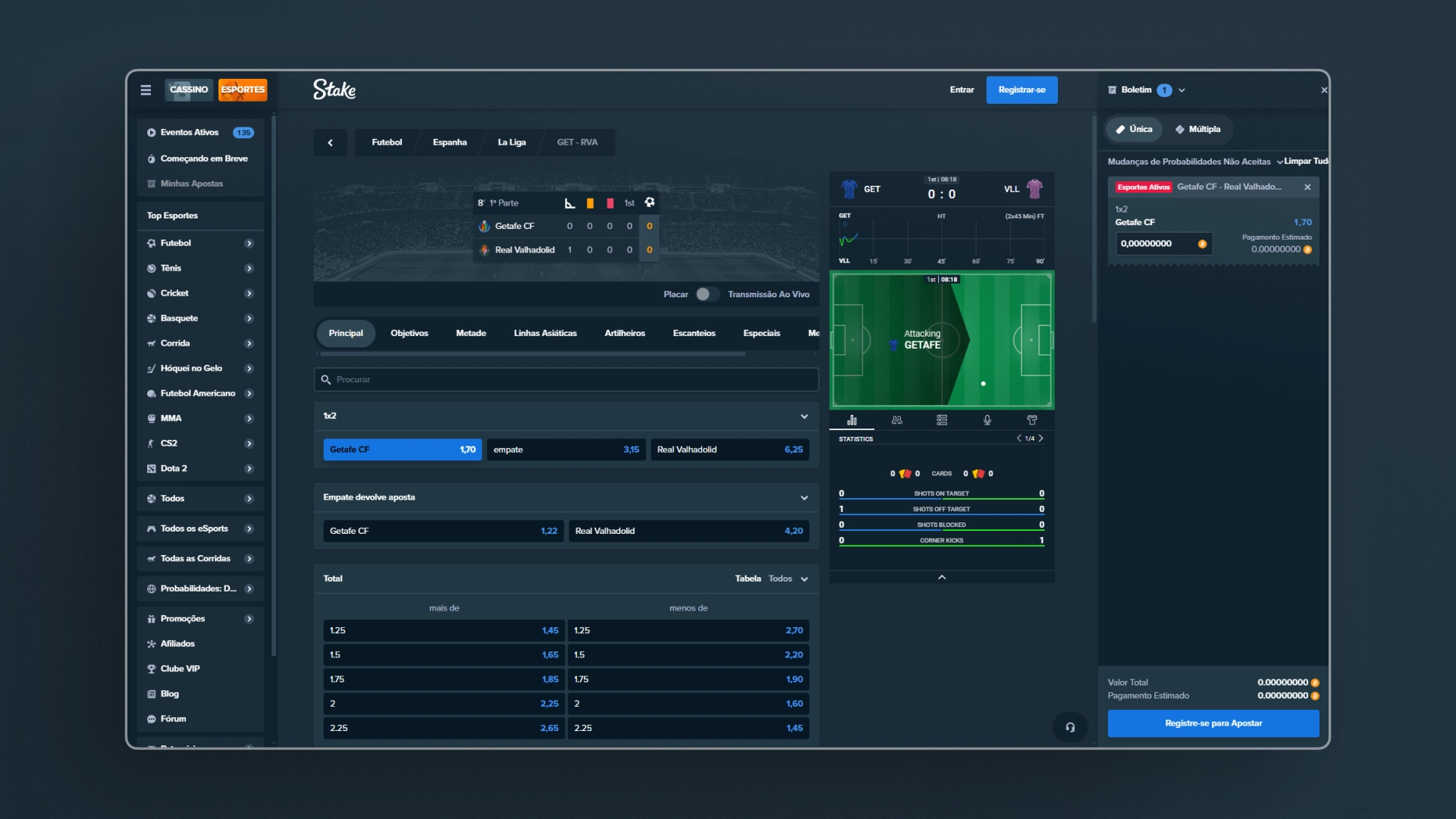Open the standings table icon in tracker
The height and width of the screenshot is (819, 1456).
tap(942, 420)
